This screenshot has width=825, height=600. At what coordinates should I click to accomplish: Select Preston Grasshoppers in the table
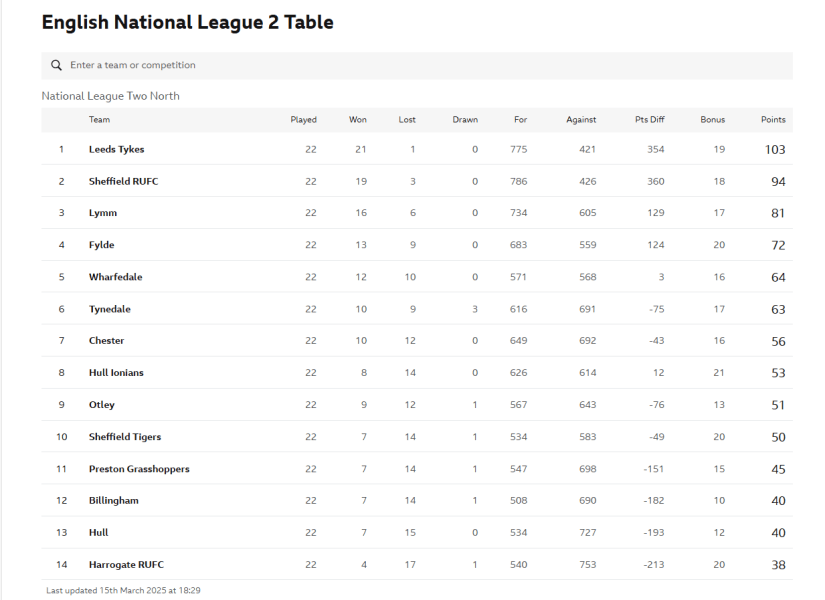(139, 469)
